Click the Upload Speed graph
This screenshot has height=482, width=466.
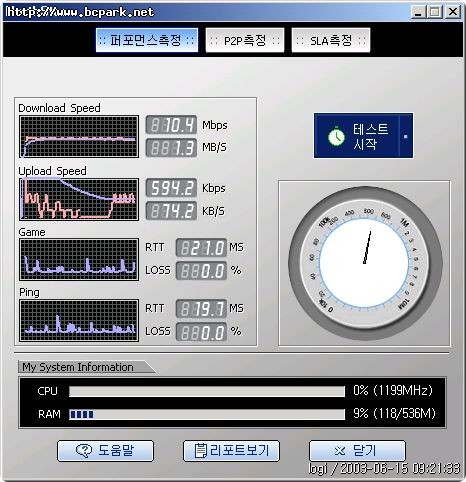click(79, 199)
